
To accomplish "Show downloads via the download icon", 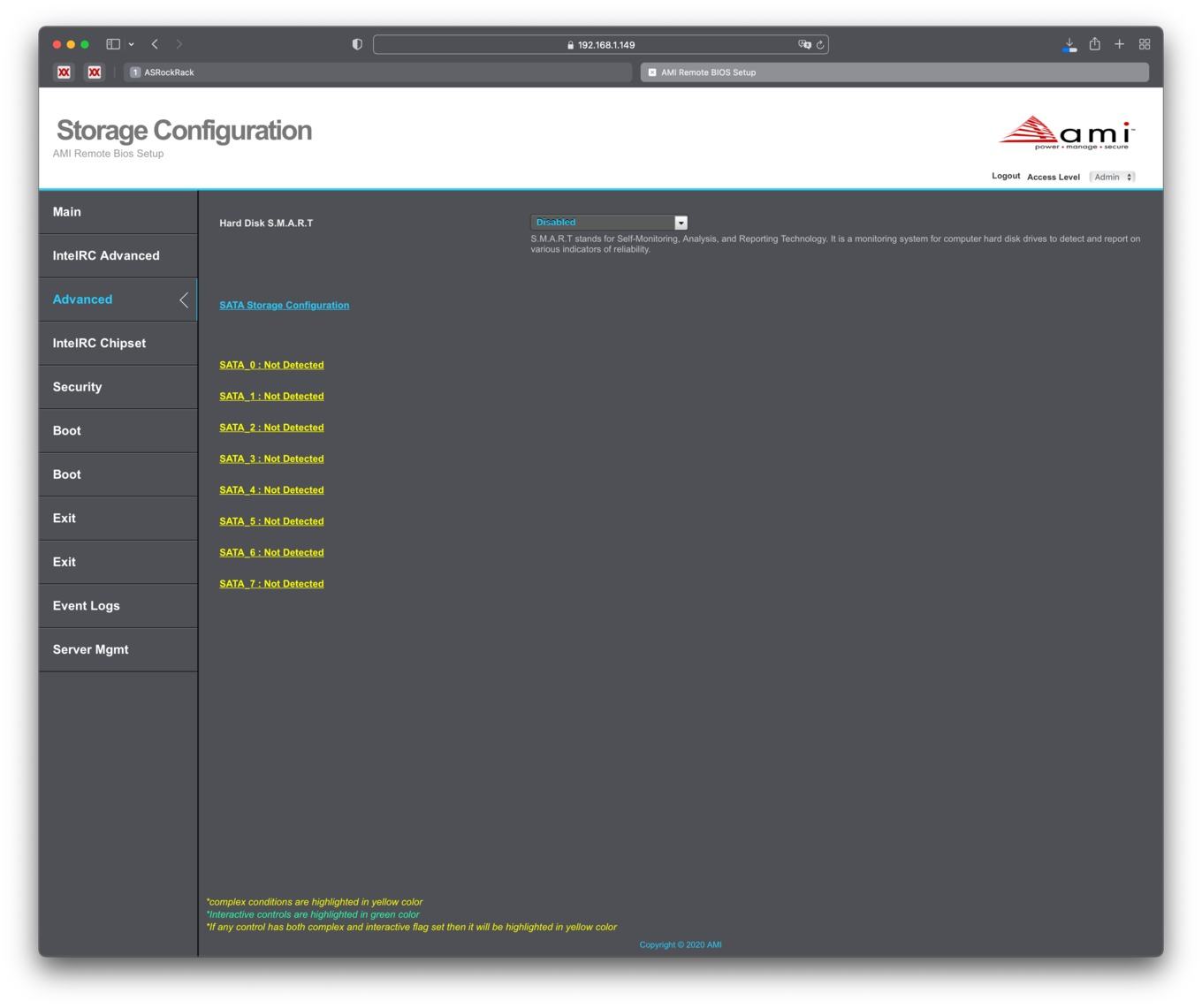I will pos(1069,44).
